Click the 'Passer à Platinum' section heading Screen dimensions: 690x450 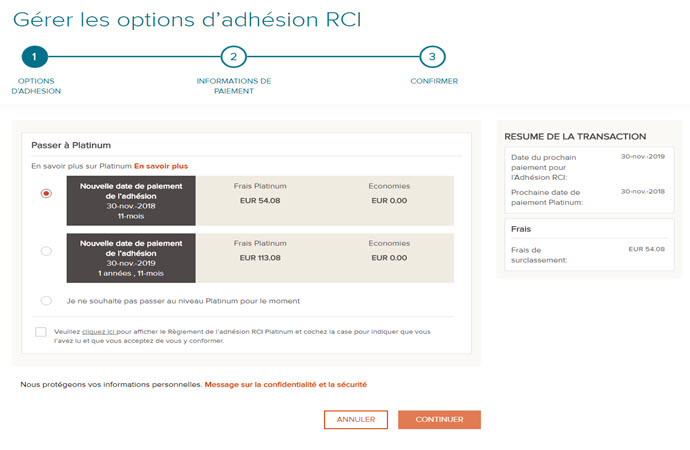[x=70, y=145]
